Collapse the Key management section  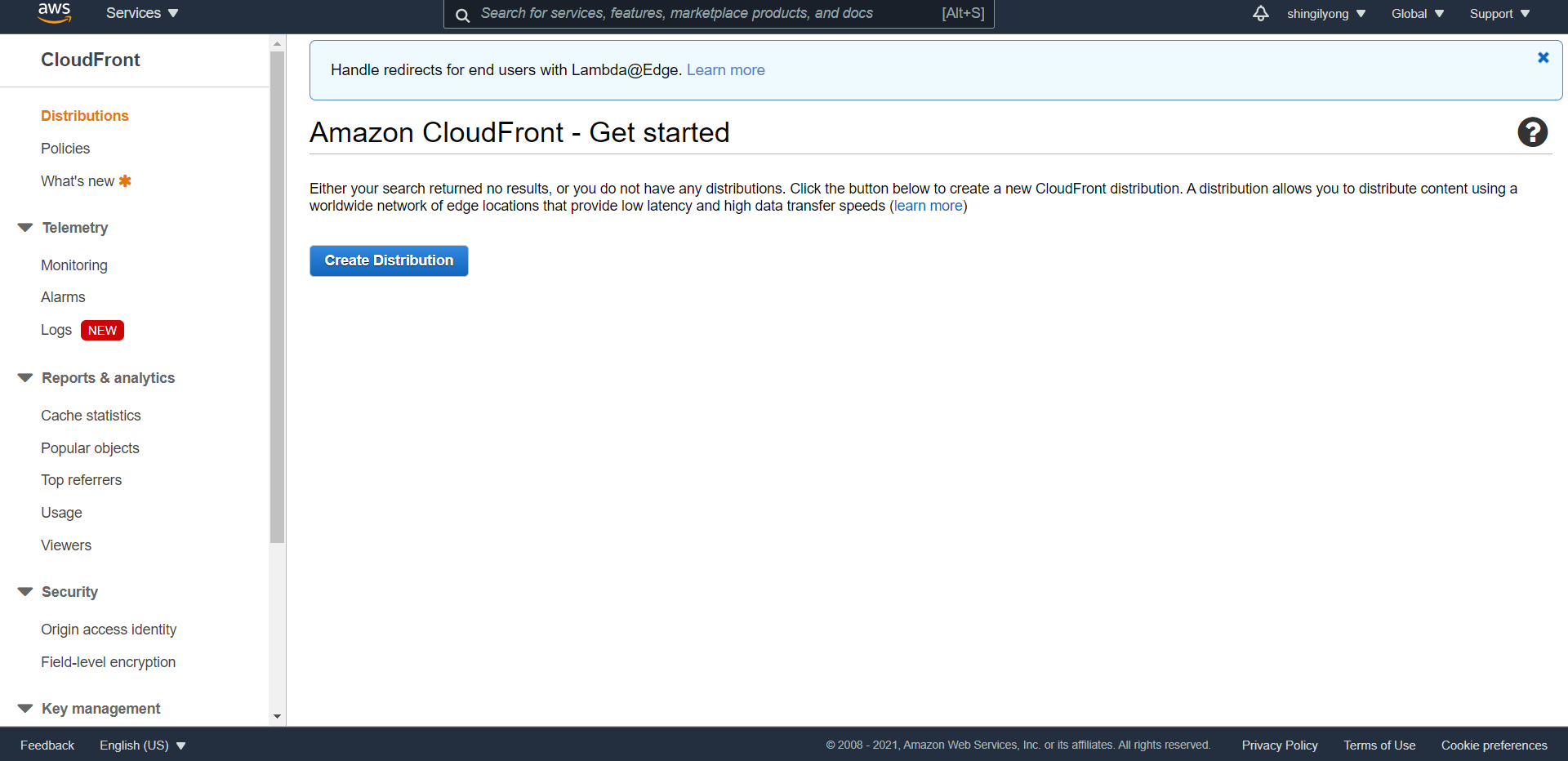tap(25, 709)
